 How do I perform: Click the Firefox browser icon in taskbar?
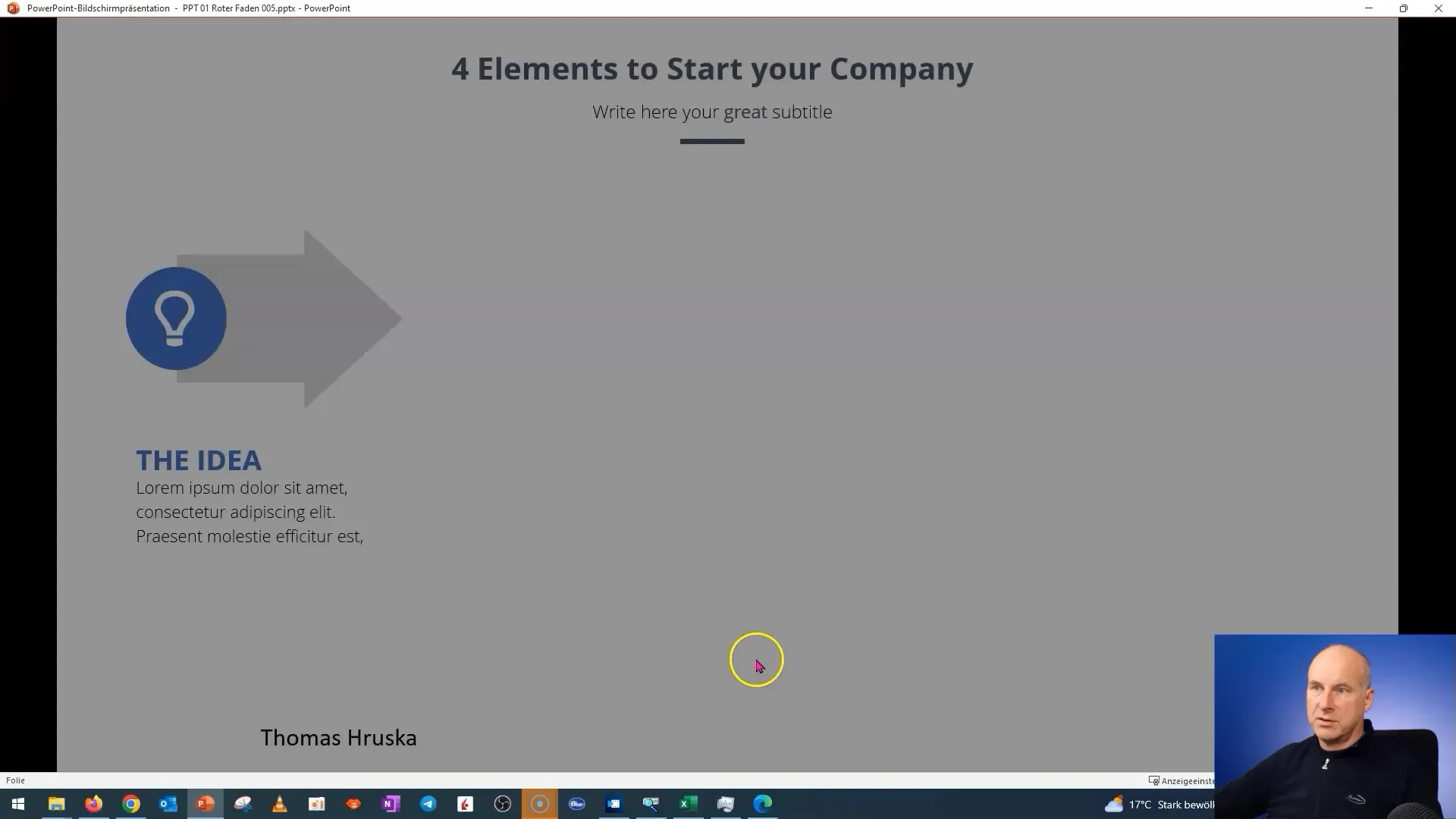93,803
